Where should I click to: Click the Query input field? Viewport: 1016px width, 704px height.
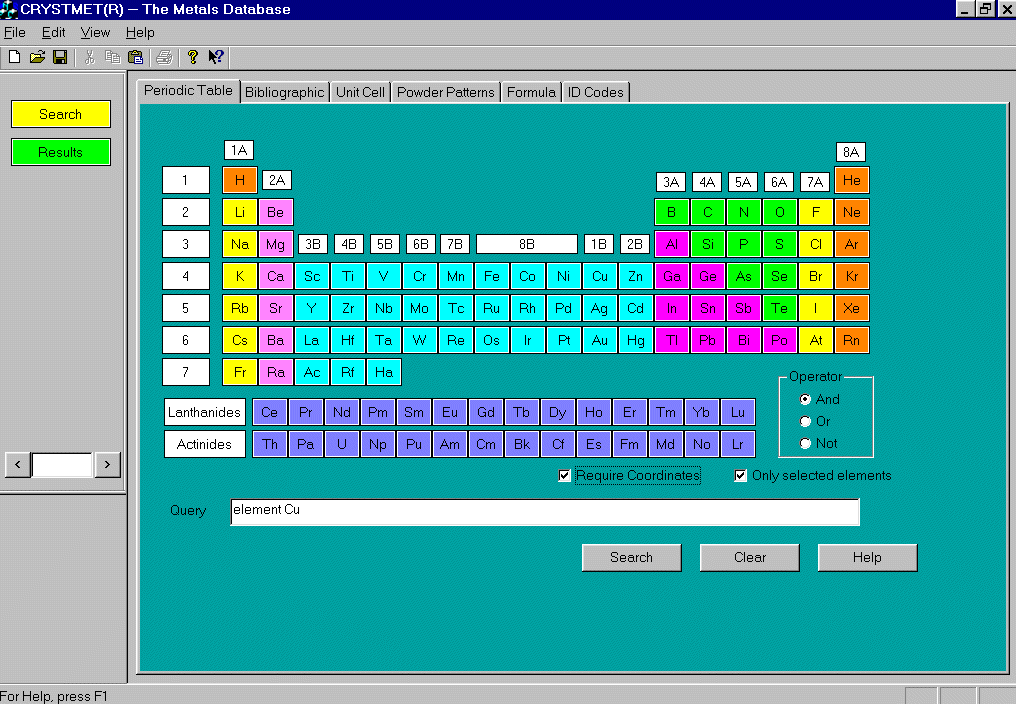(545, 511)
